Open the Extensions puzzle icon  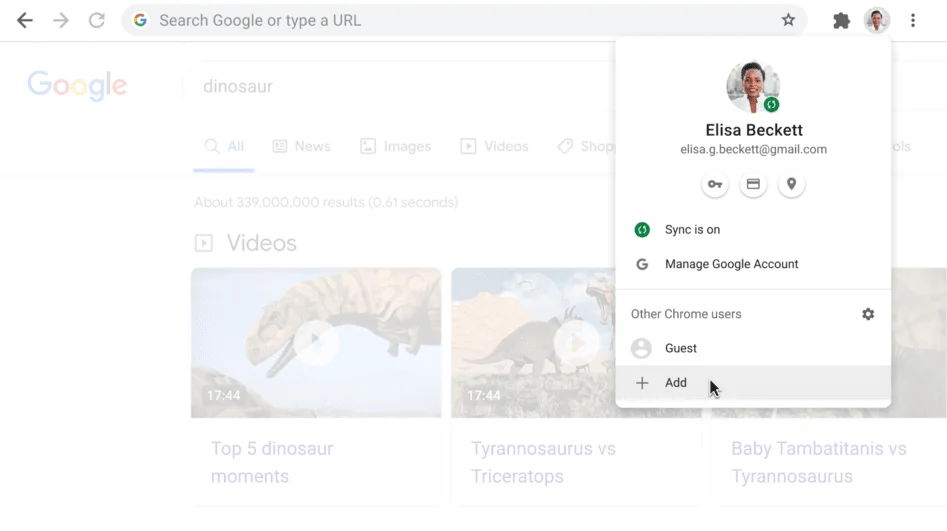841,20
